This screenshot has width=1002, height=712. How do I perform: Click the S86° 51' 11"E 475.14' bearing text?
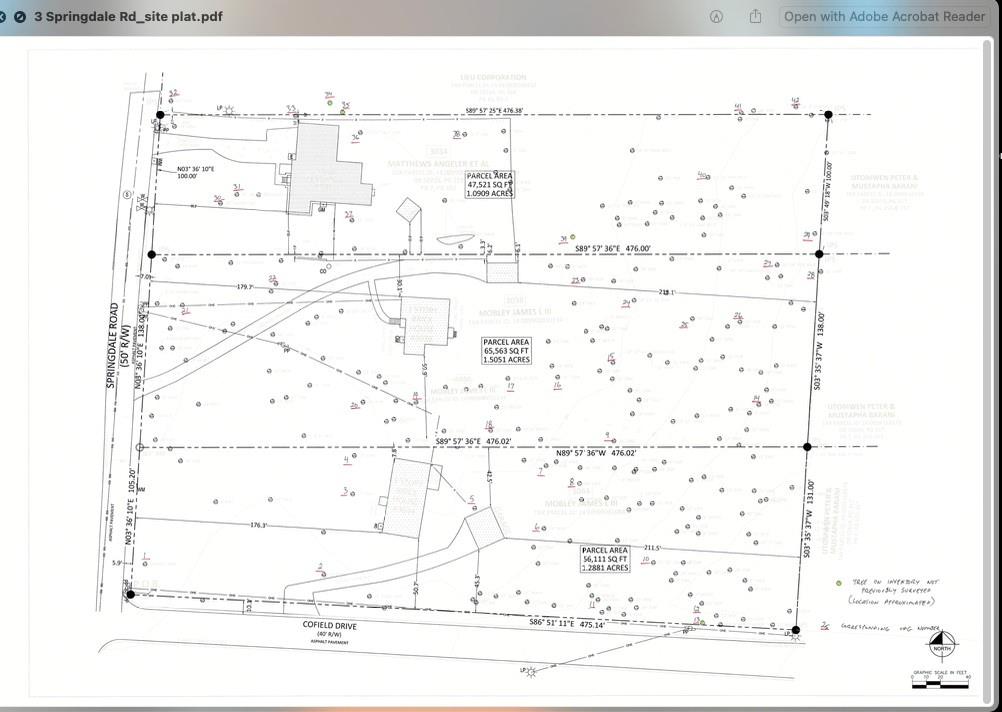[567, 622]
